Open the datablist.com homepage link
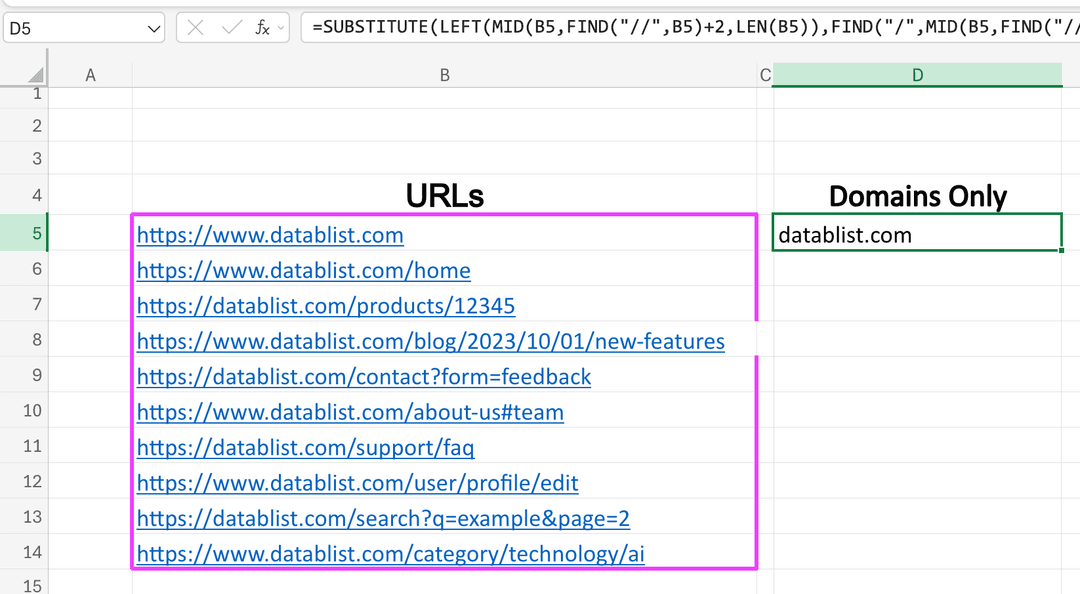 [270, 235]
